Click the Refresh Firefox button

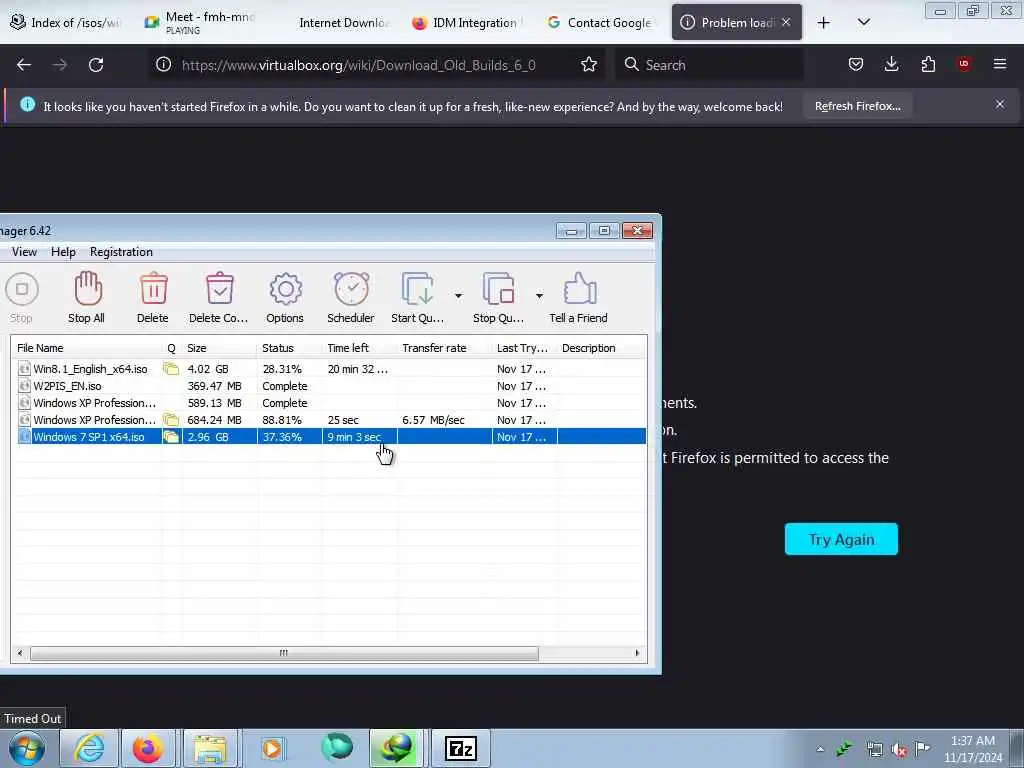pos(857,106)
